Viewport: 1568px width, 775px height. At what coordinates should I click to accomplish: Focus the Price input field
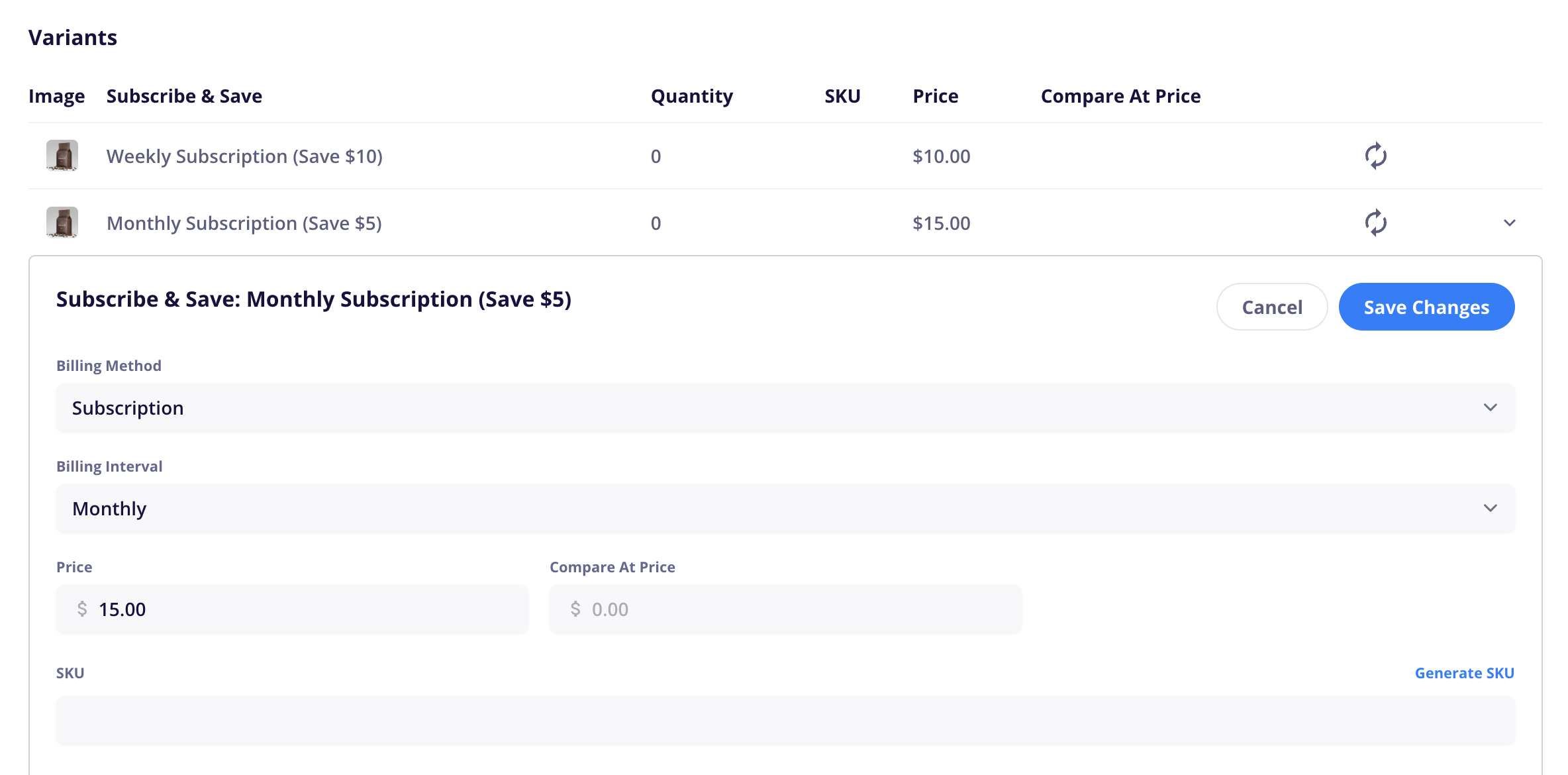pos(292,609)
